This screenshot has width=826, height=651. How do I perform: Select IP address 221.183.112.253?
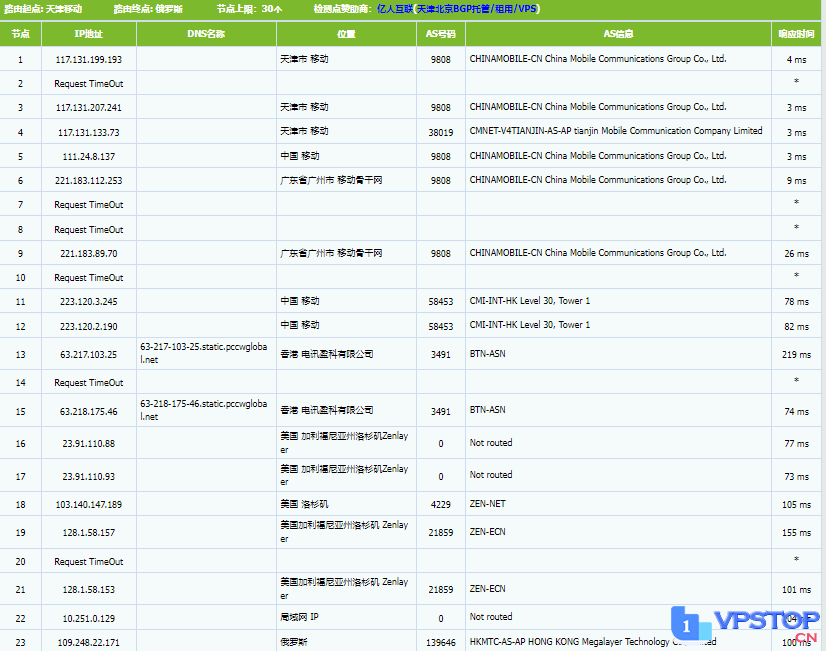88,181
